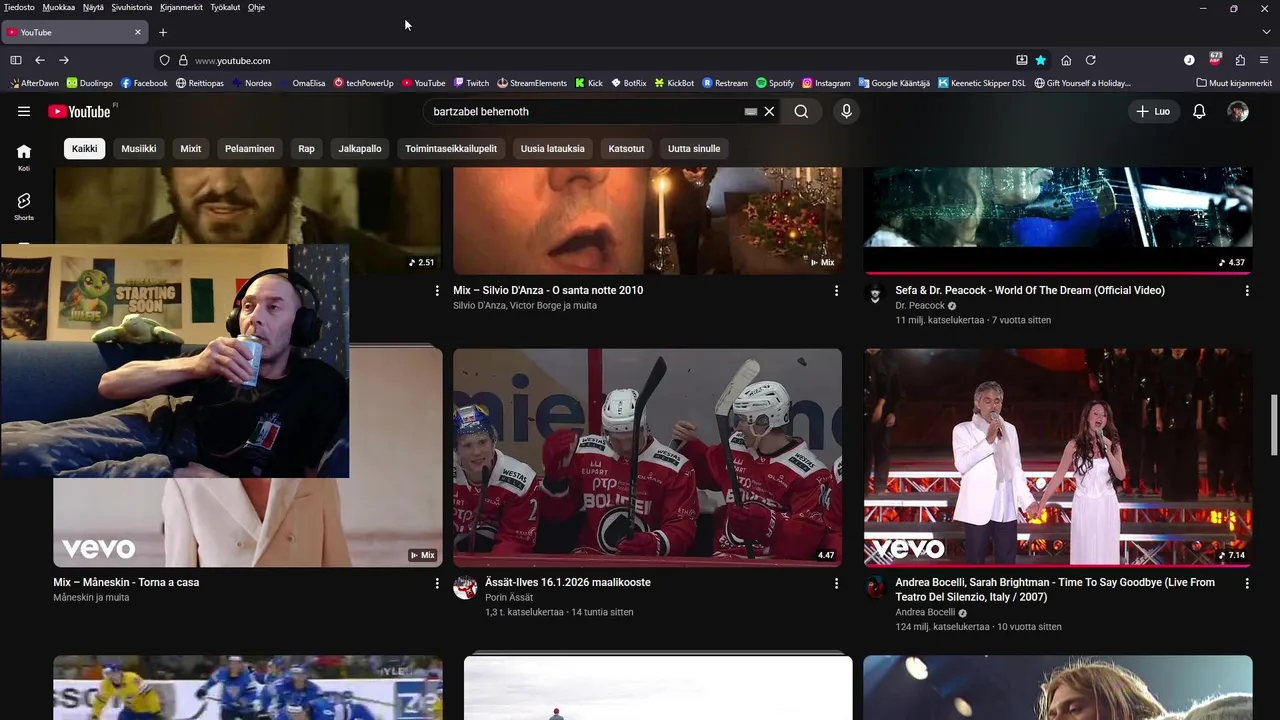Open options for World Of The Dream video
The image size is (1280, 720).
tap(1247, 291)
